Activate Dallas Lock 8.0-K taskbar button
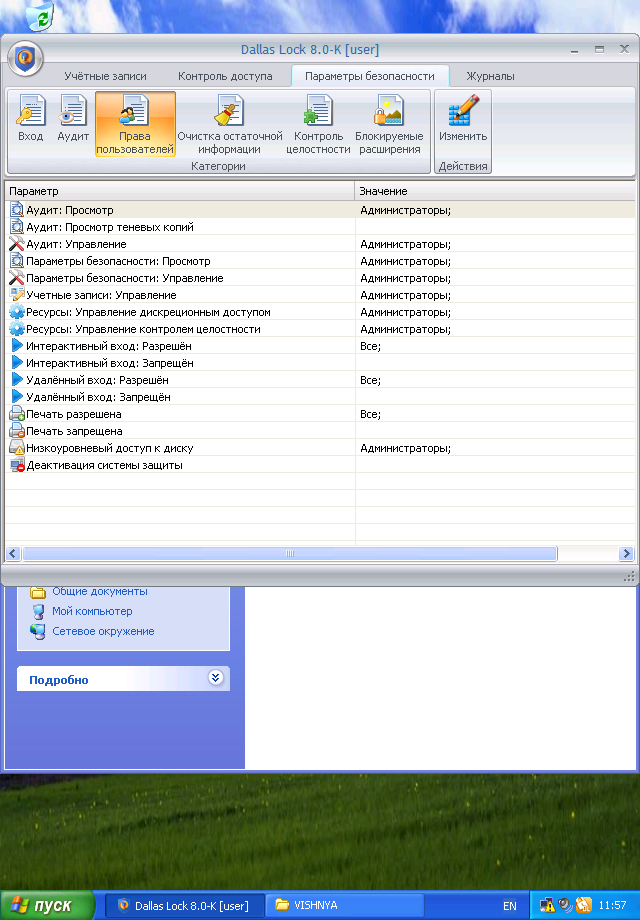The height and width of the screenshot is (920, 640). (x=184, y=905)
